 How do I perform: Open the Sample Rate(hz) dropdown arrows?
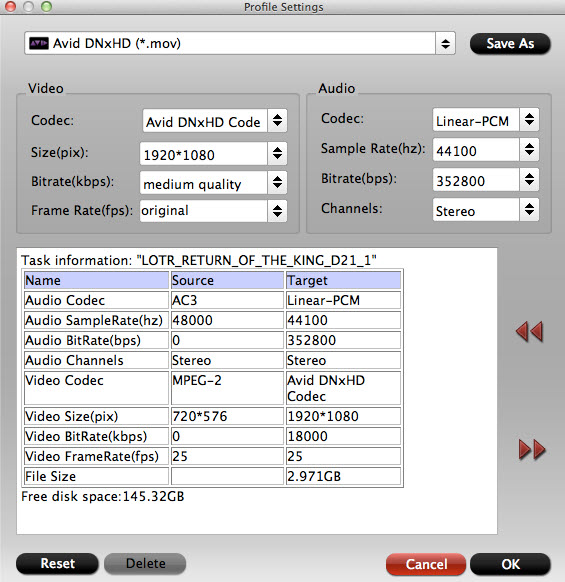point(529,150)
